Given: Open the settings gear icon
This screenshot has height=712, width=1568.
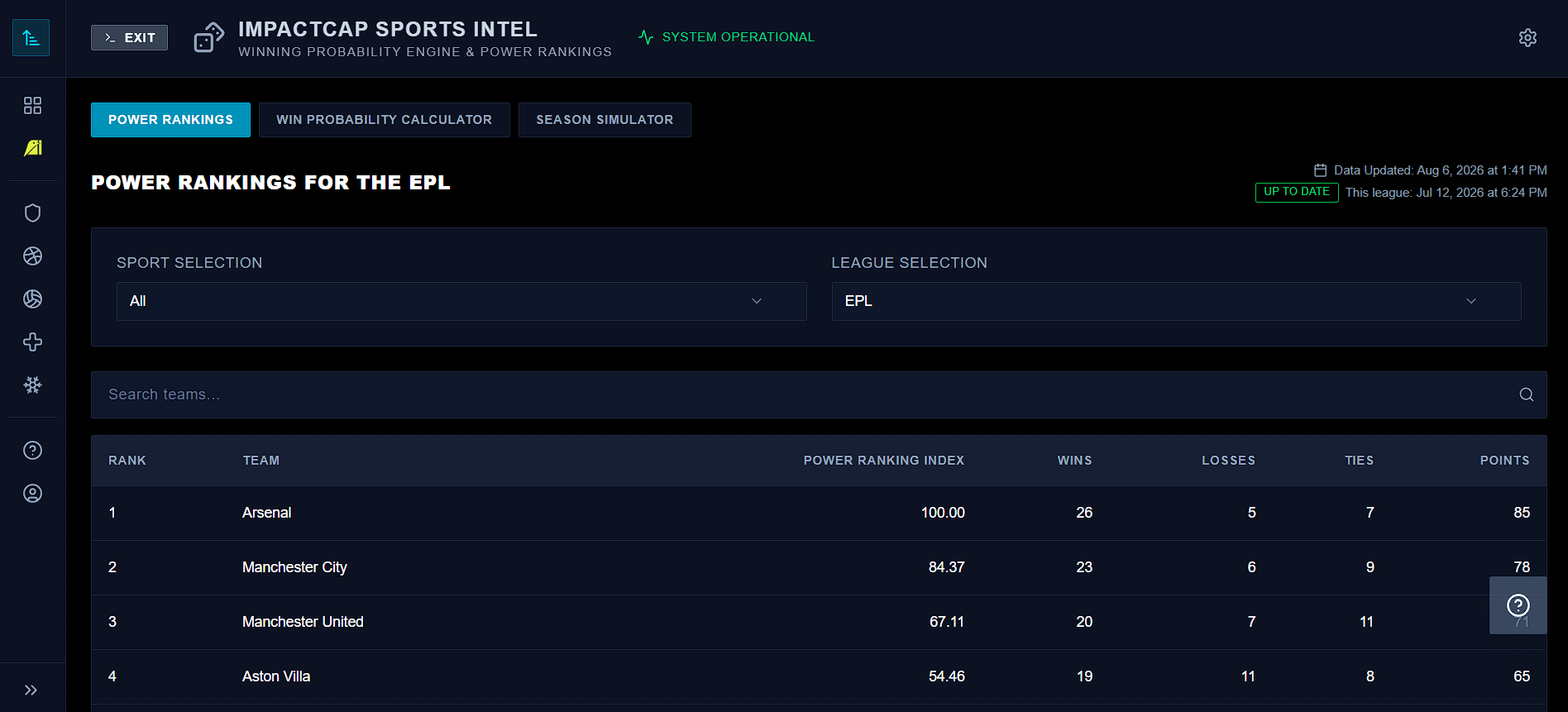Looking at the screenshot, I should coord(1527,37).
